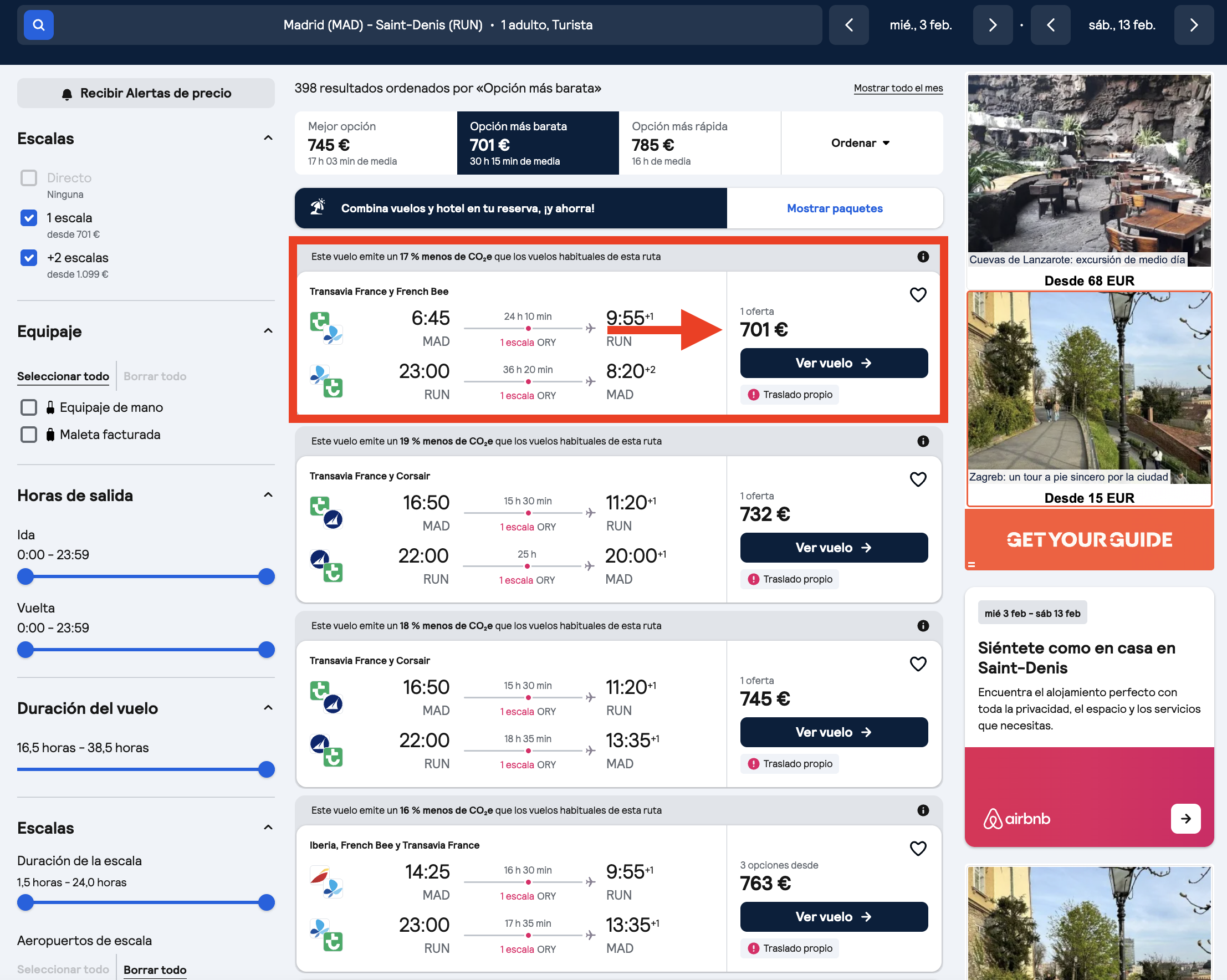Click the hand luggage icon

pos(50,407)
